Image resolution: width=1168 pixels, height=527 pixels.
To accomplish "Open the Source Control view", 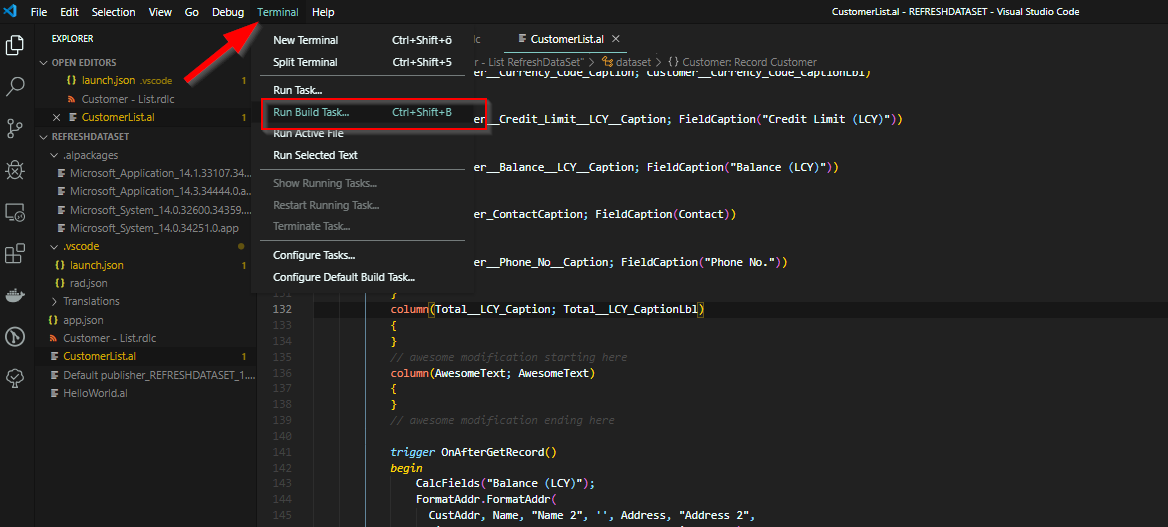I will (x=15, y=128).
